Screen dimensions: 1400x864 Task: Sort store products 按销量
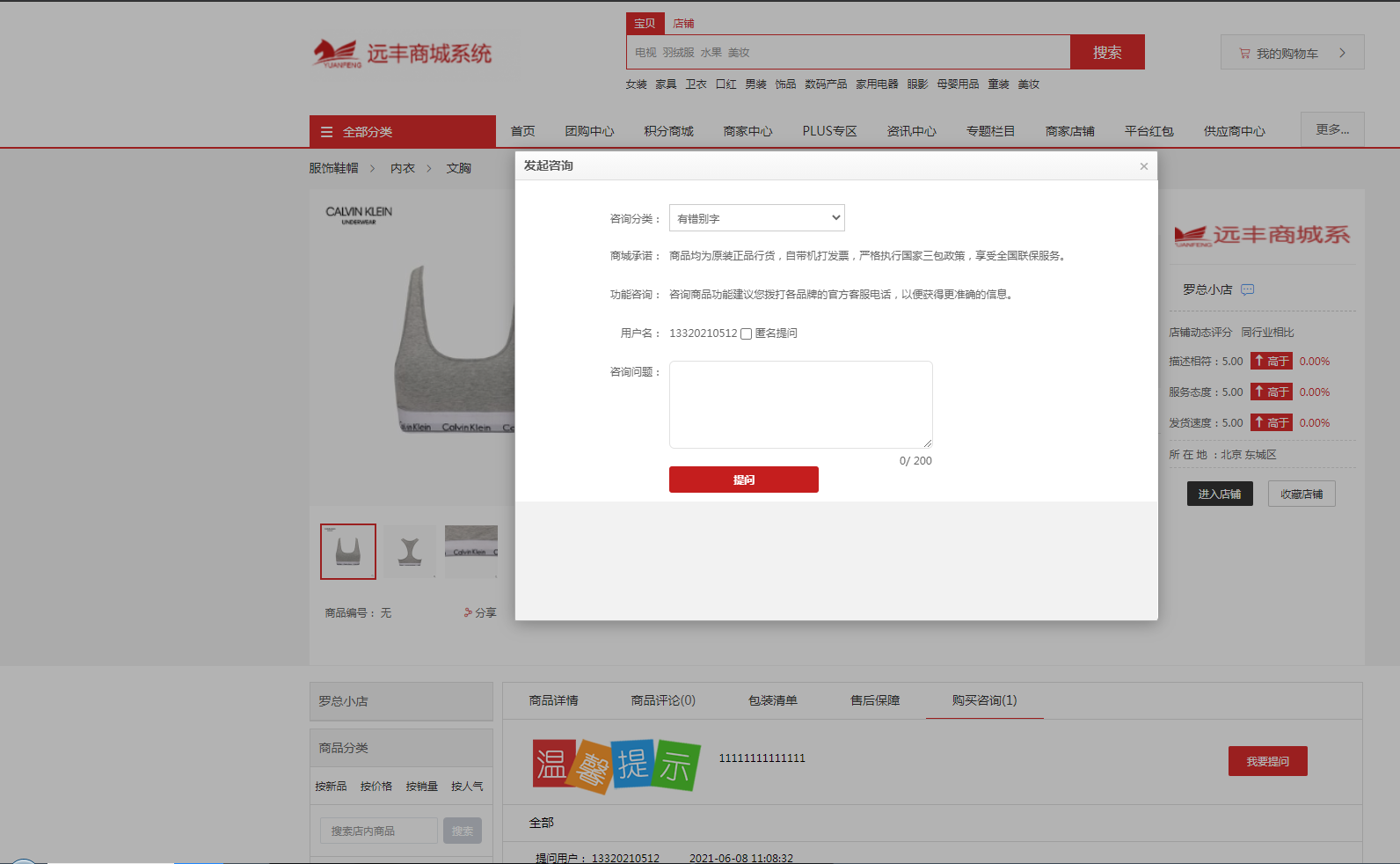[422, 787]
